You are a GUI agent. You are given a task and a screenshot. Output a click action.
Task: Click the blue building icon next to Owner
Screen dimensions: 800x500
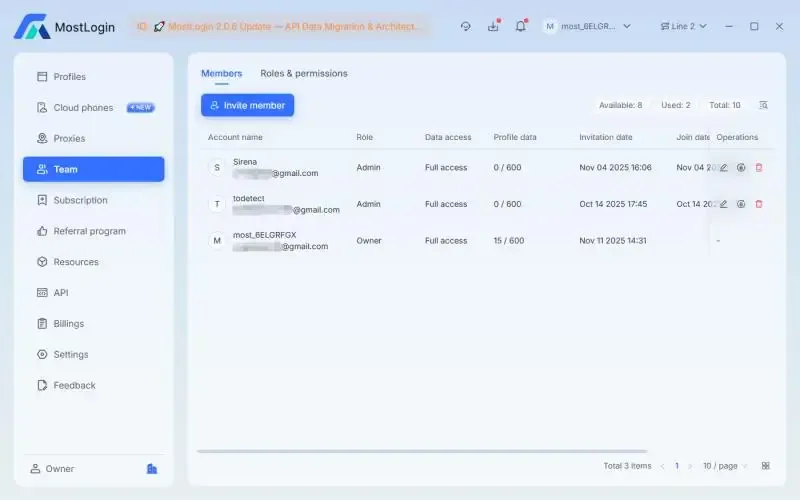tap(152, 469)
